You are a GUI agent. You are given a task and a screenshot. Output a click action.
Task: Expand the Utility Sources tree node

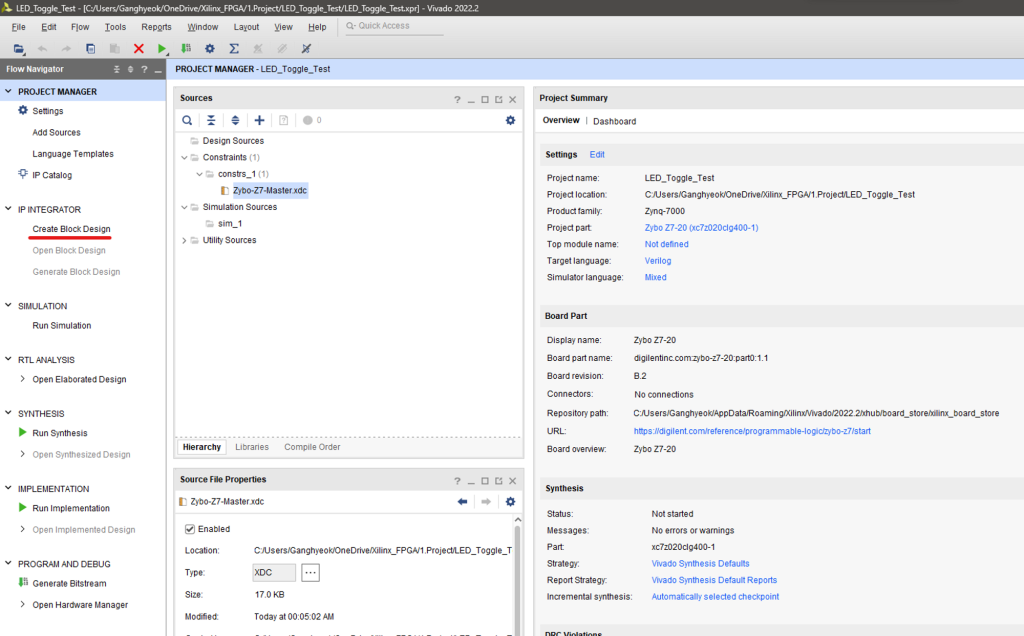pos(183,240)
